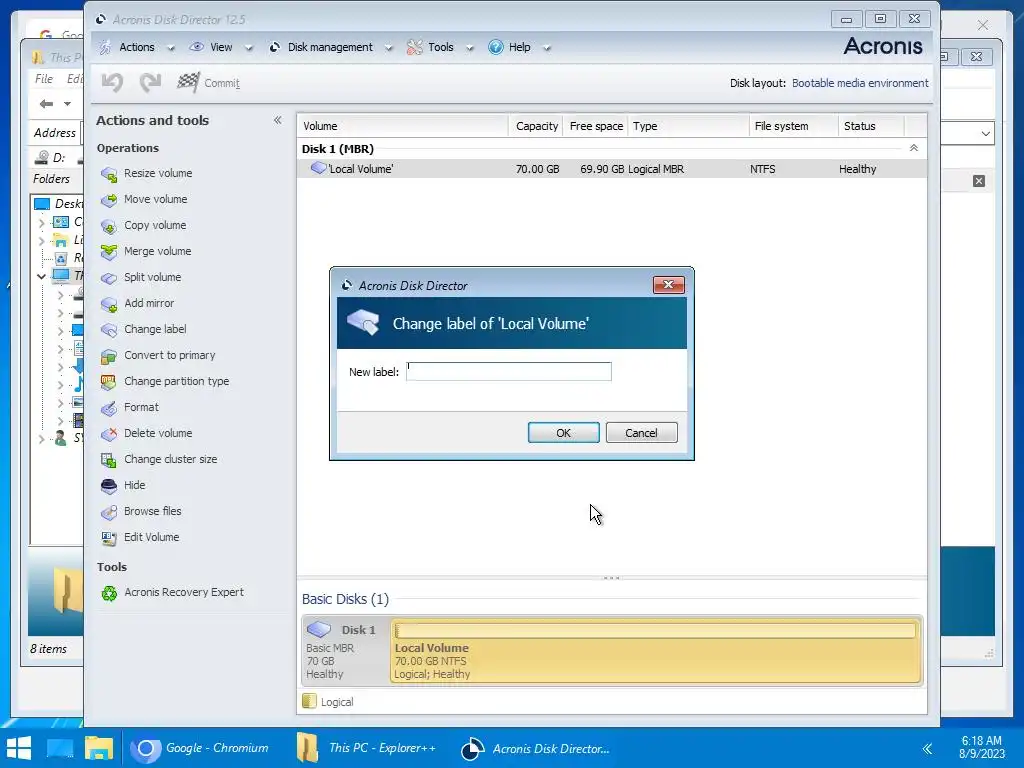Sort by the Capacity column header
The width and height of the screenshot is (1024, 768).
point(536,126)
